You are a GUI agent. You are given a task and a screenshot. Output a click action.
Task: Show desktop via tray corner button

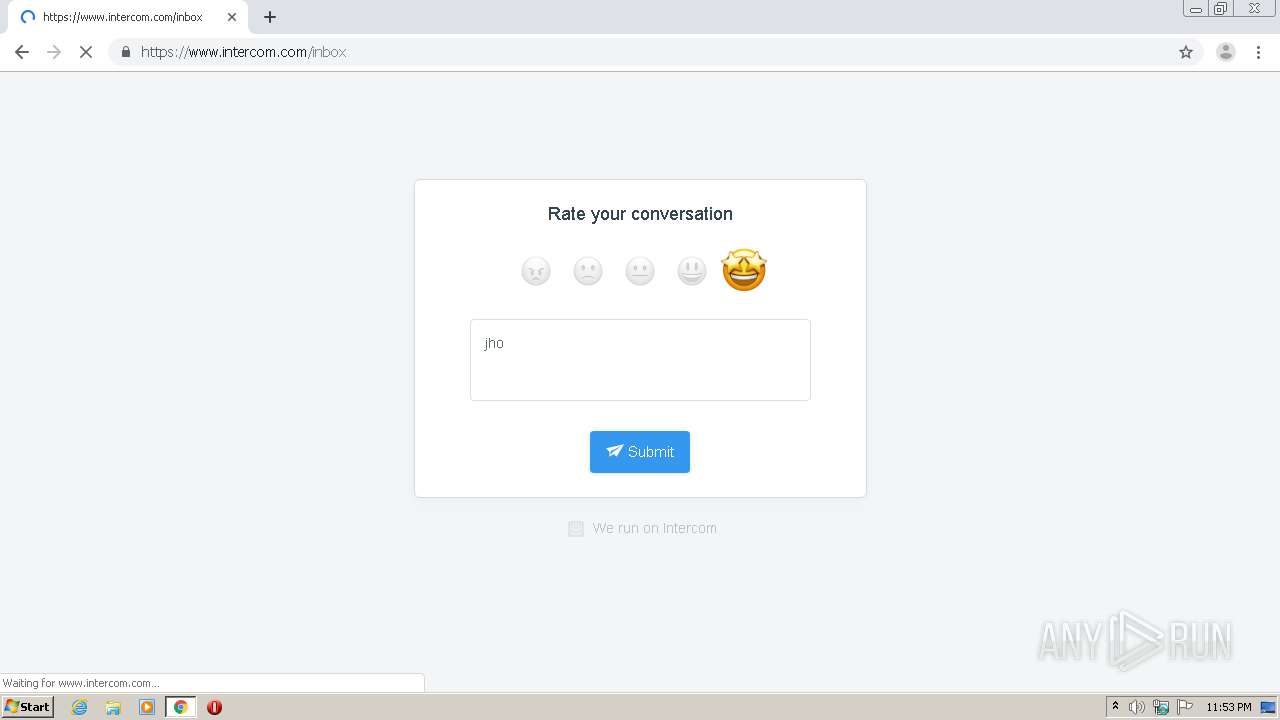coord(1269,707)
